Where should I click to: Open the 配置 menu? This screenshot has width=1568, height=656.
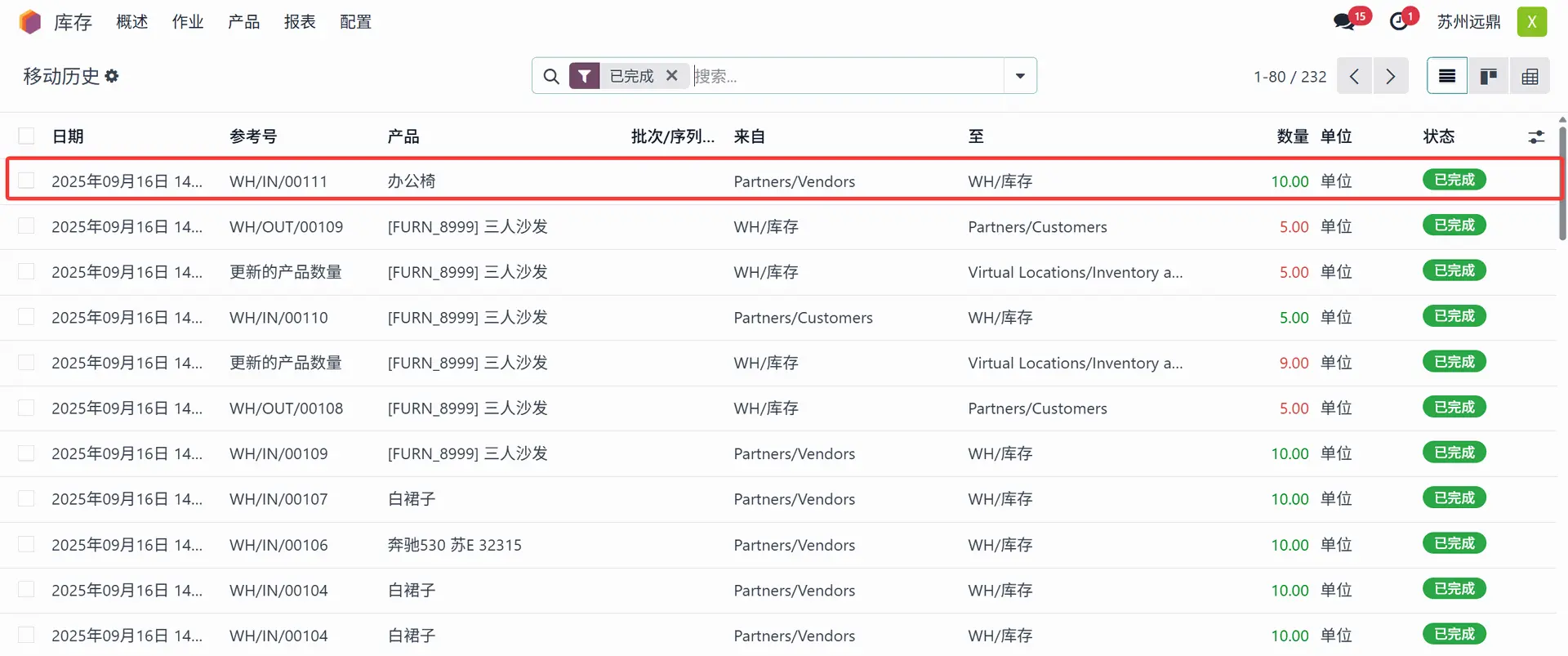[355, 22]
